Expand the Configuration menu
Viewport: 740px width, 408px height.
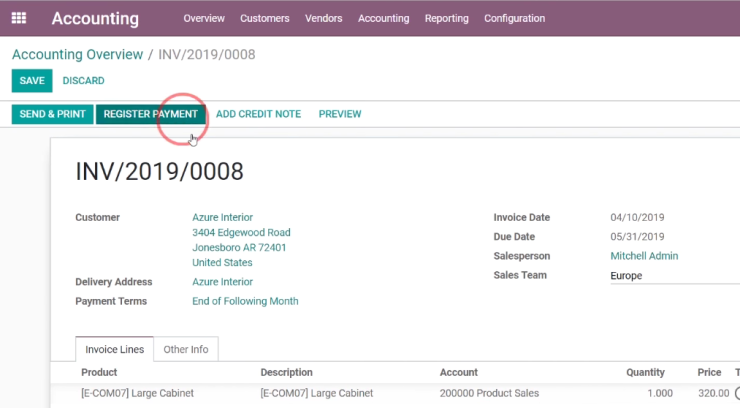point(514,18)
